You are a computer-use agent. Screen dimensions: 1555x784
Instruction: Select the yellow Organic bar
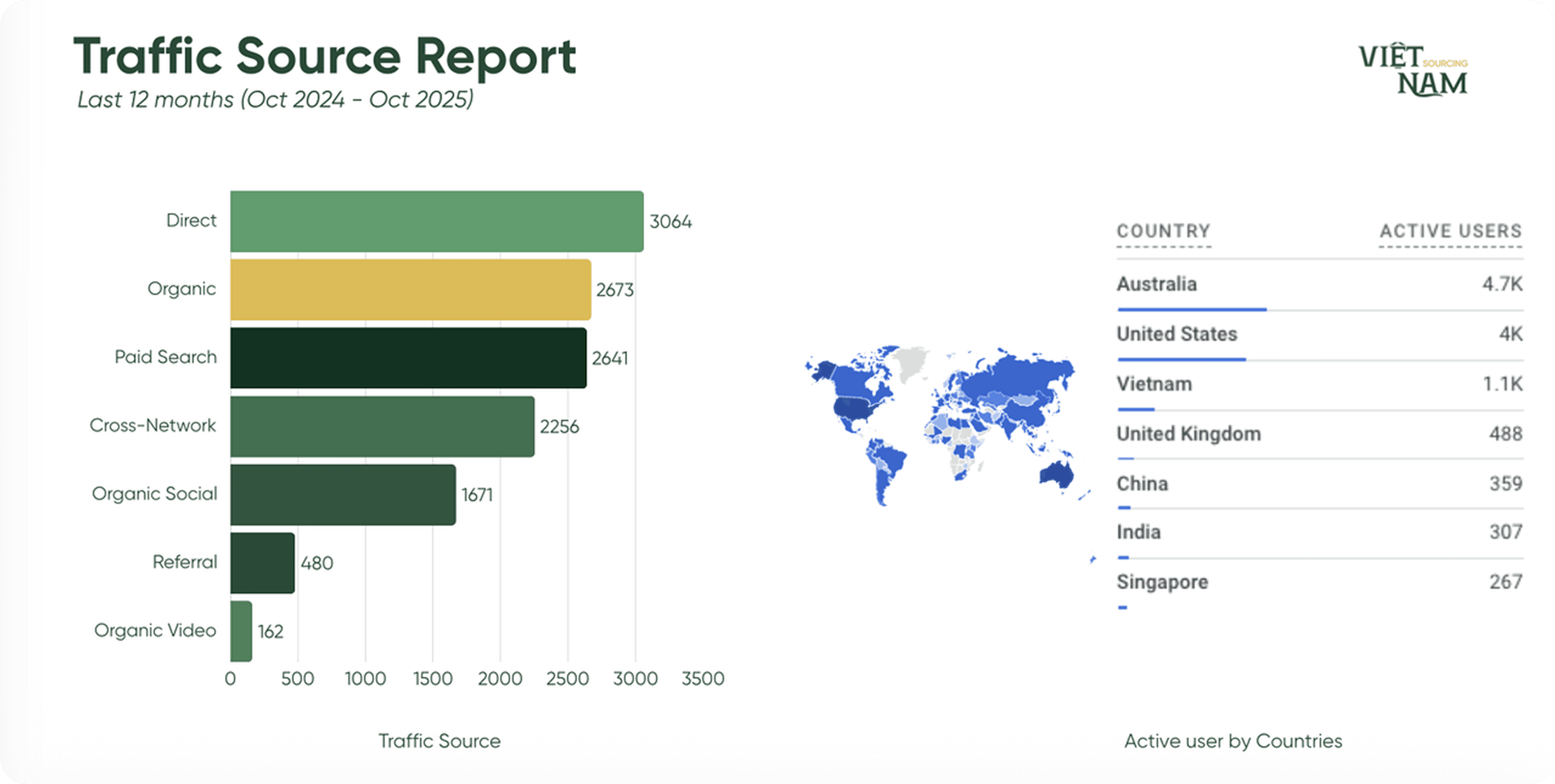tap(411, 290)
